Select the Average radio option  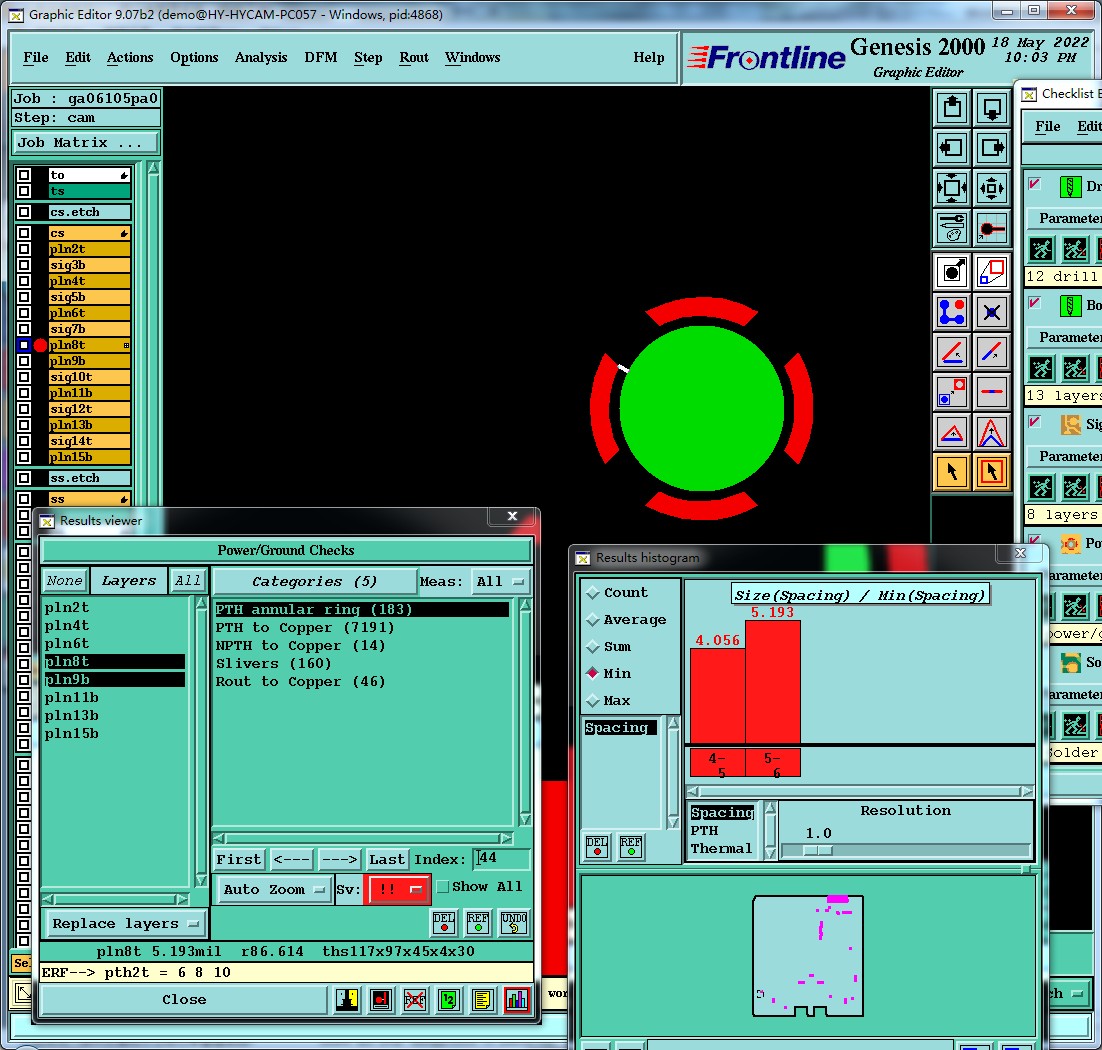[592, 619]
